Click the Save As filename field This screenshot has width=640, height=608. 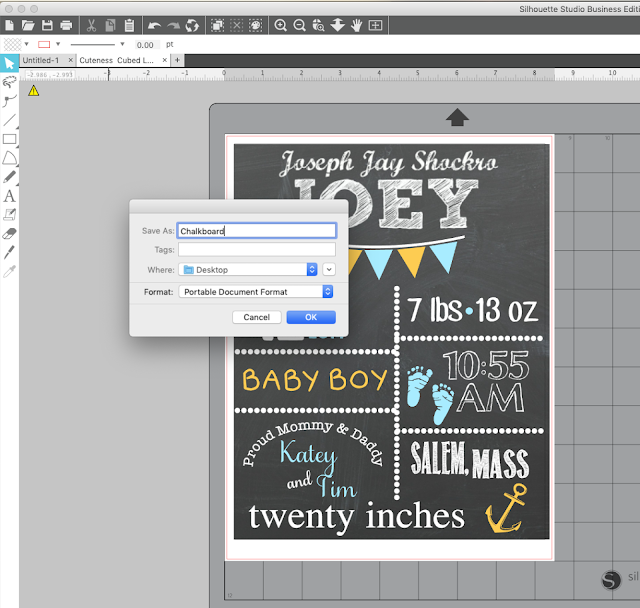click(x=257, y=231)
